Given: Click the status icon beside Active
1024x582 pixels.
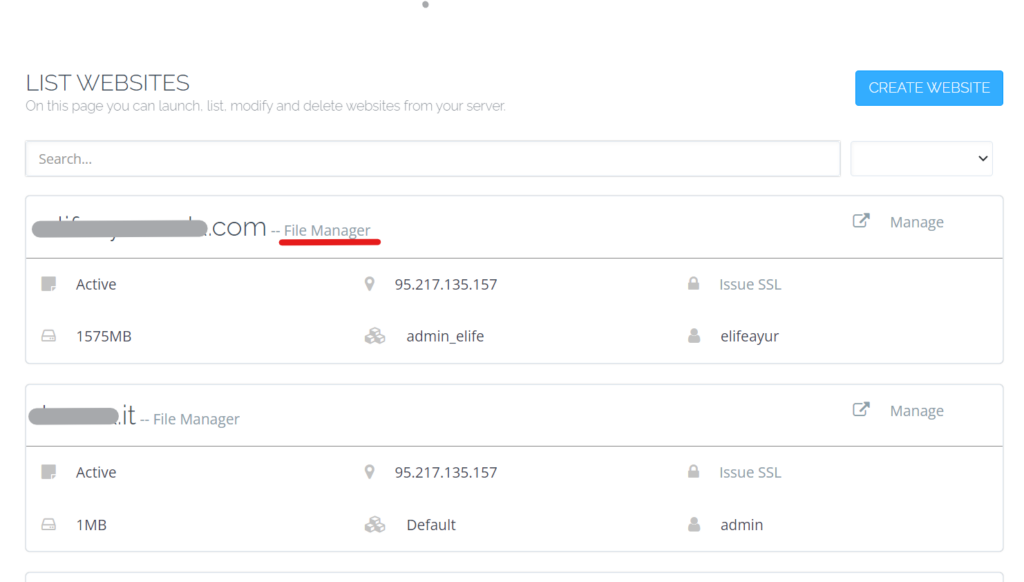Looking at the screenshot, I should [x=49, y=284].
